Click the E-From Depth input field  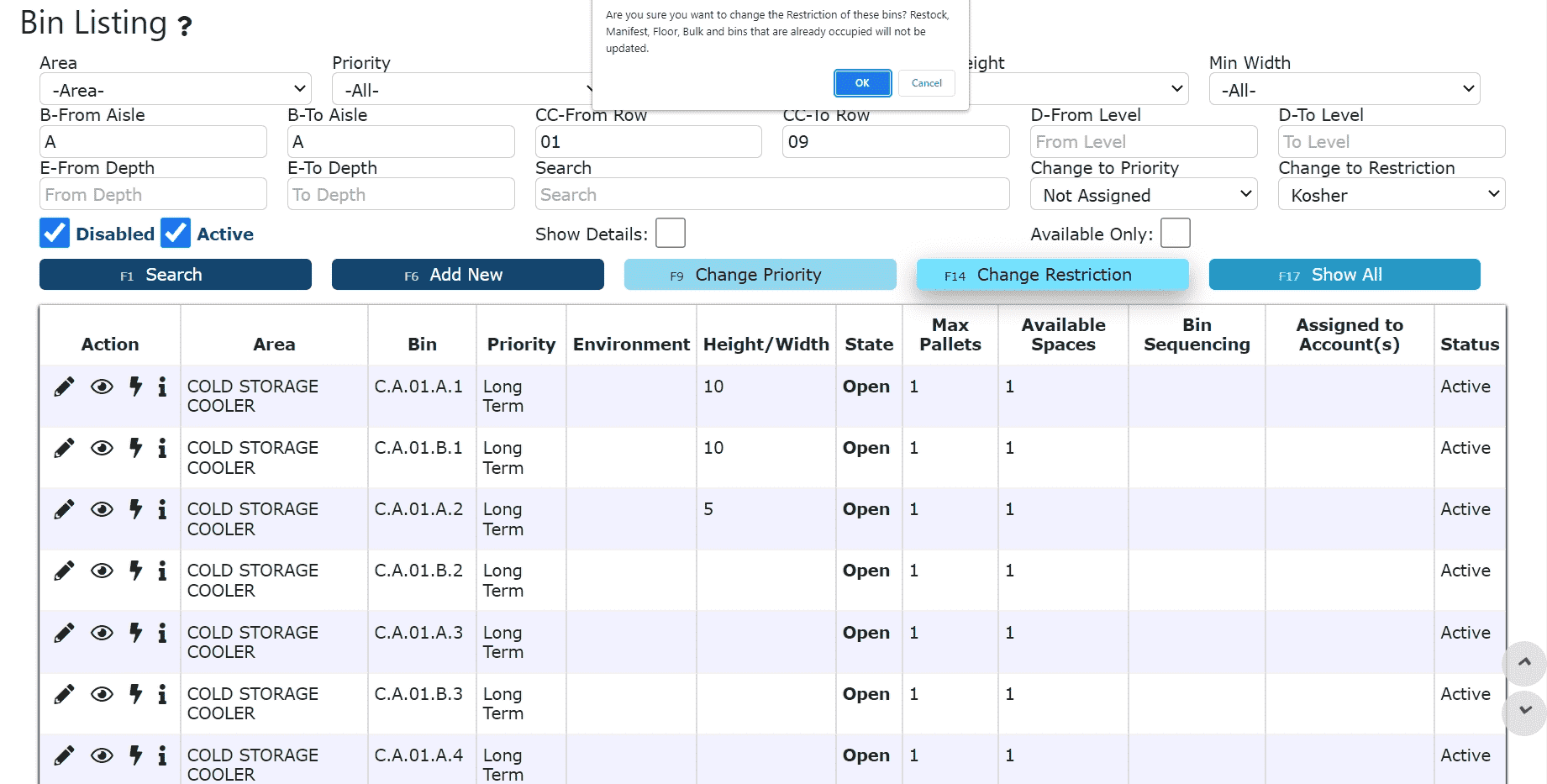pyautogui.click(x=153, y=194)
